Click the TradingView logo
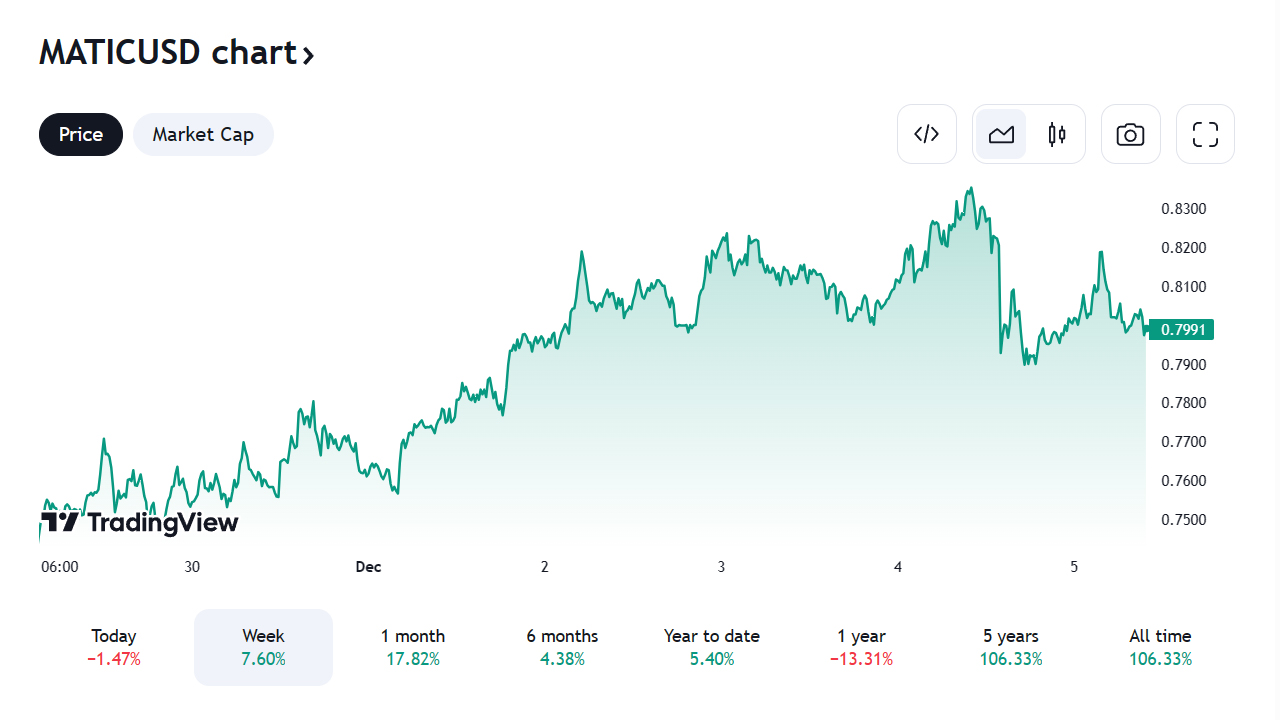Viewport: 1280px width, 720px height. click(140, 522)
